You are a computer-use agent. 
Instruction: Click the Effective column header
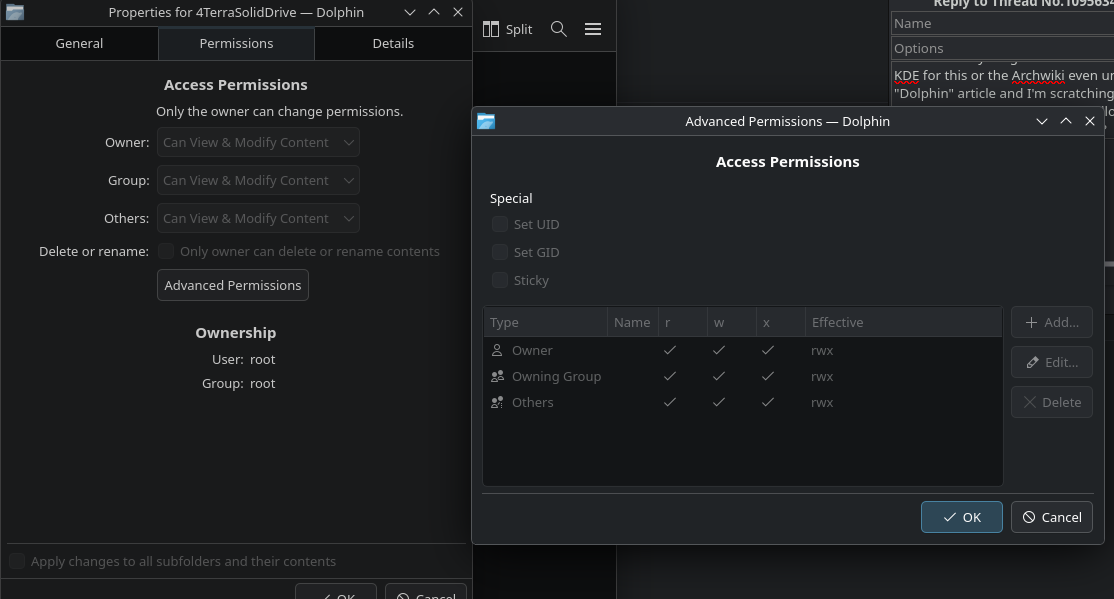tap(903, 323)
